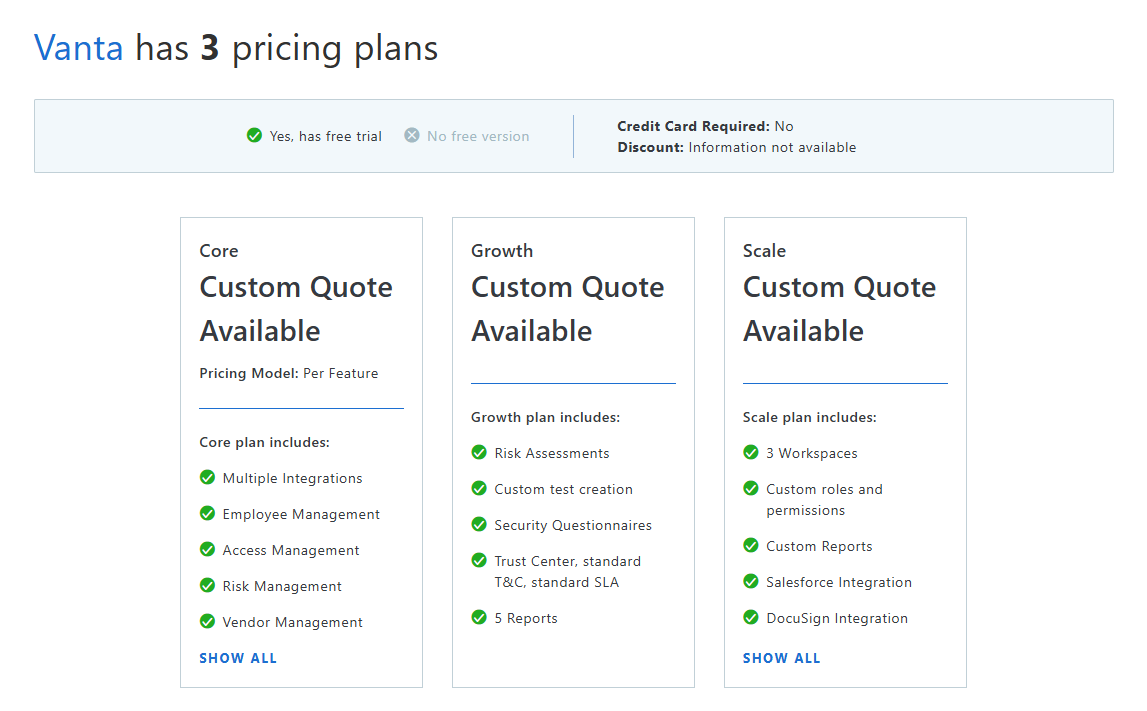The width and height of the screenshot is (1147, 711).
Task: Click the check icon next to Salesforce Integration
Action: (751, 581)
